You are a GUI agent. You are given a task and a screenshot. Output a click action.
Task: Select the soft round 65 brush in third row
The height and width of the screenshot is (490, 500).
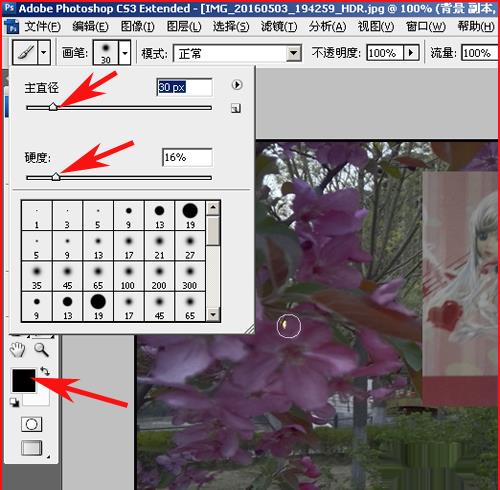(x=98, y=276)
